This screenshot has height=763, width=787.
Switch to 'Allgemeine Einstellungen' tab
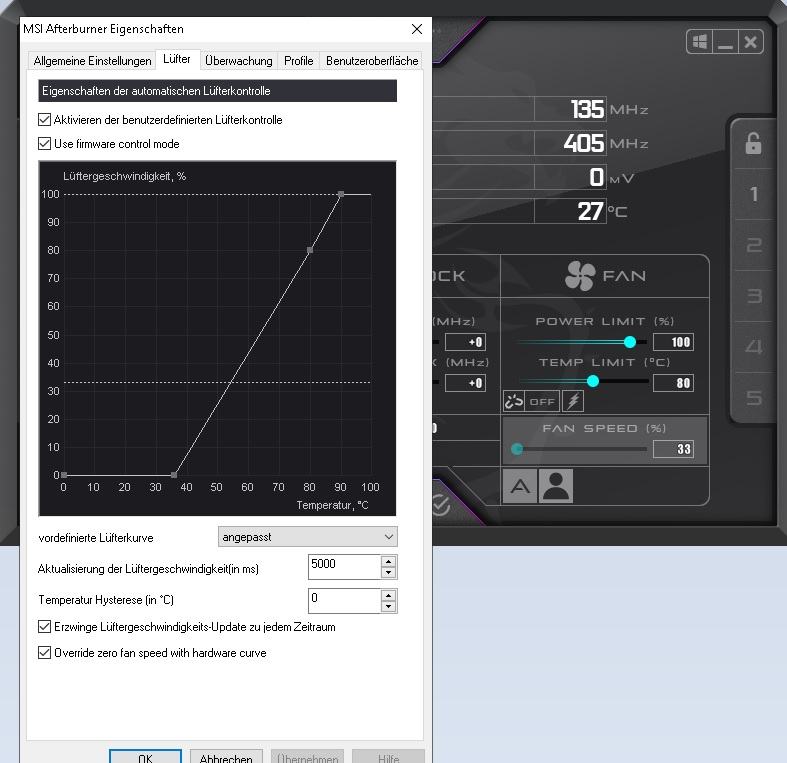click(92, 61)
